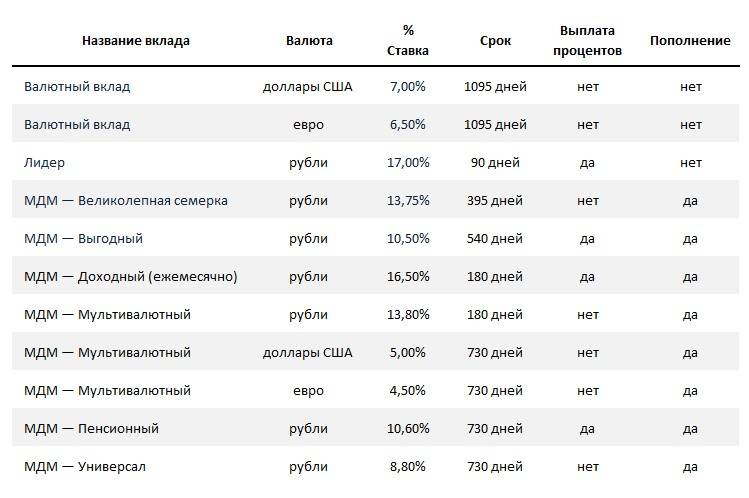This screenshot has height=498, width=749.
Task: Click 'МДМ — Доходный (ежемесячно)' deposit name
Action: coord(131,277)
